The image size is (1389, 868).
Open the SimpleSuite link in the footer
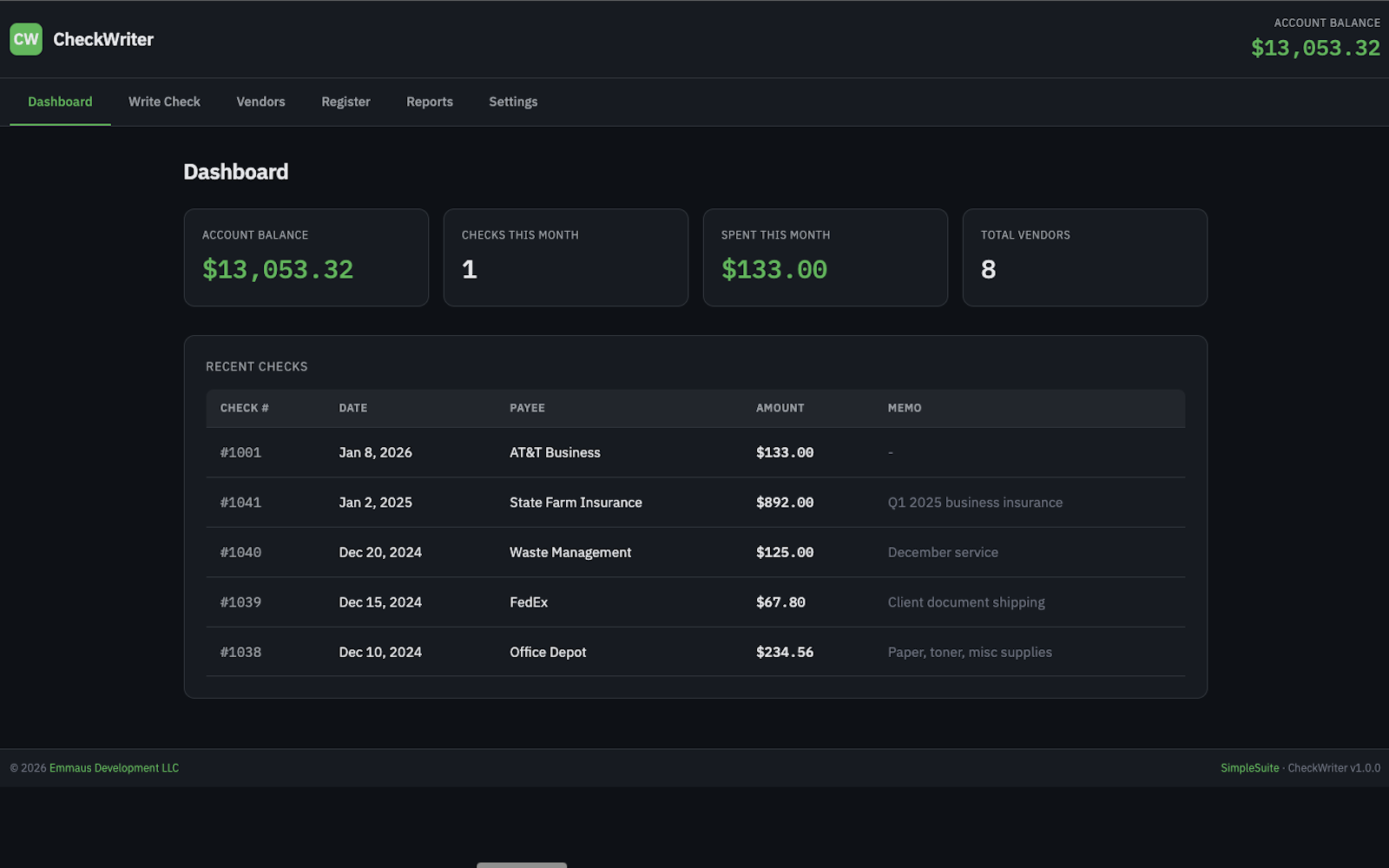(1249, 767)
